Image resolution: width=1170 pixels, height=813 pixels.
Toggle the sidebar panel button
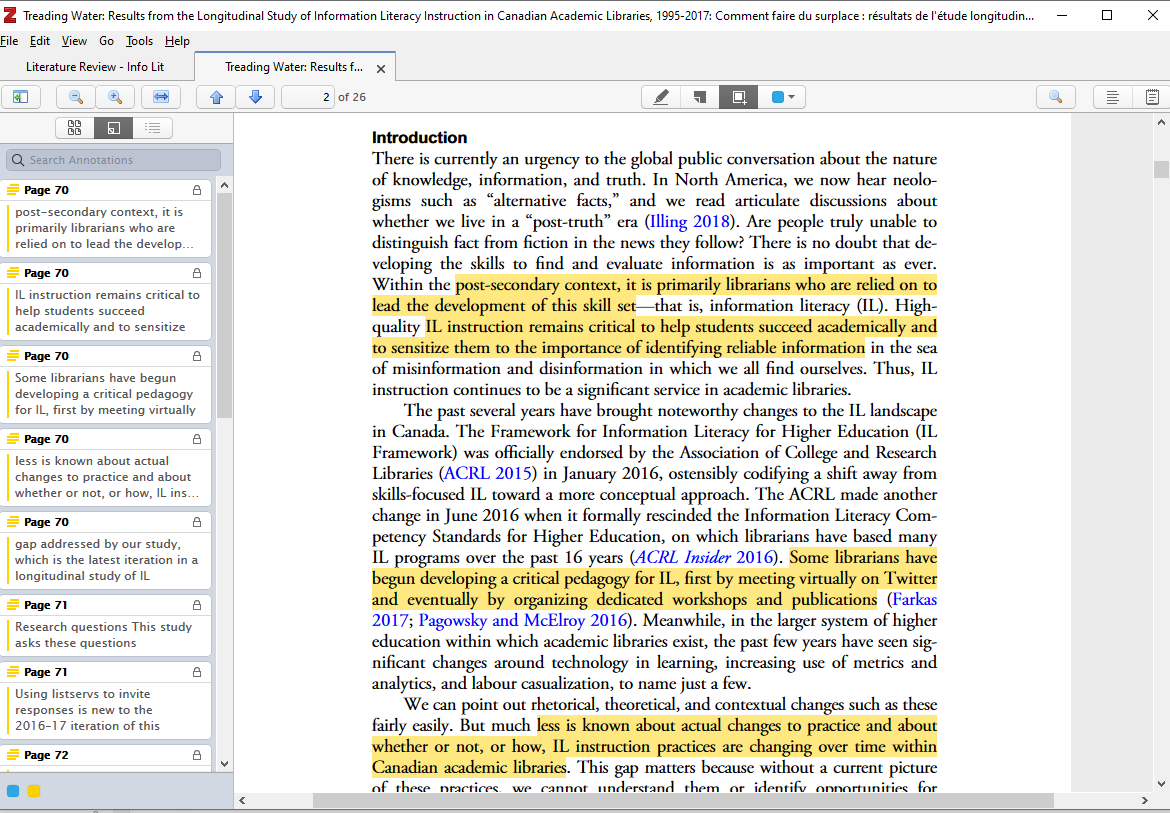tap(20, 97)
